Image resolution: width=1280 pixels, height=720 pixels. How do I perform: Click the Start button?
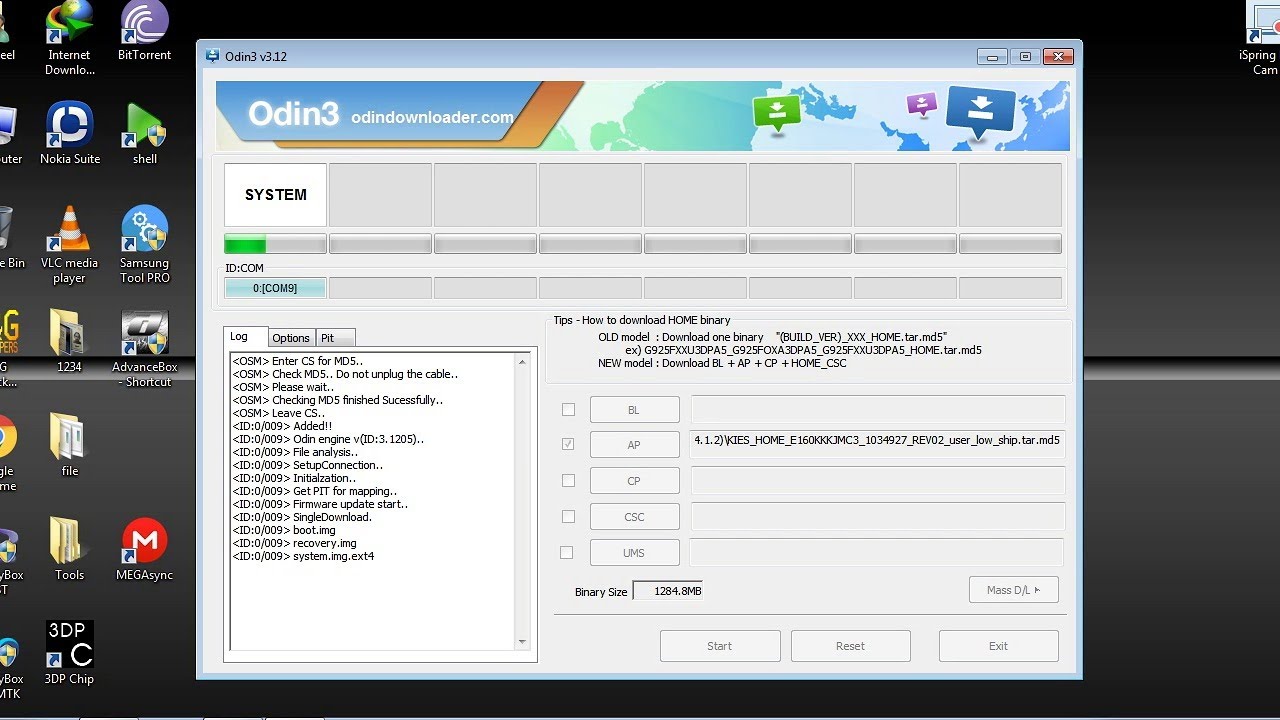[x=720, y=646]
